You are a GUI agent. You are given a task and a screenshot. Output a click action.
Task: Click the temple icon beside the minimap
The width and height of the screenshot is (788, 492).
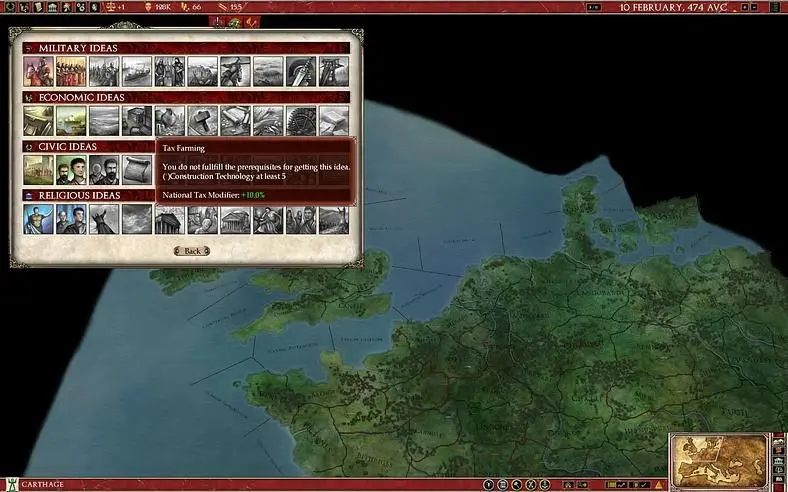pyautogui.click(x=778, y=461)
